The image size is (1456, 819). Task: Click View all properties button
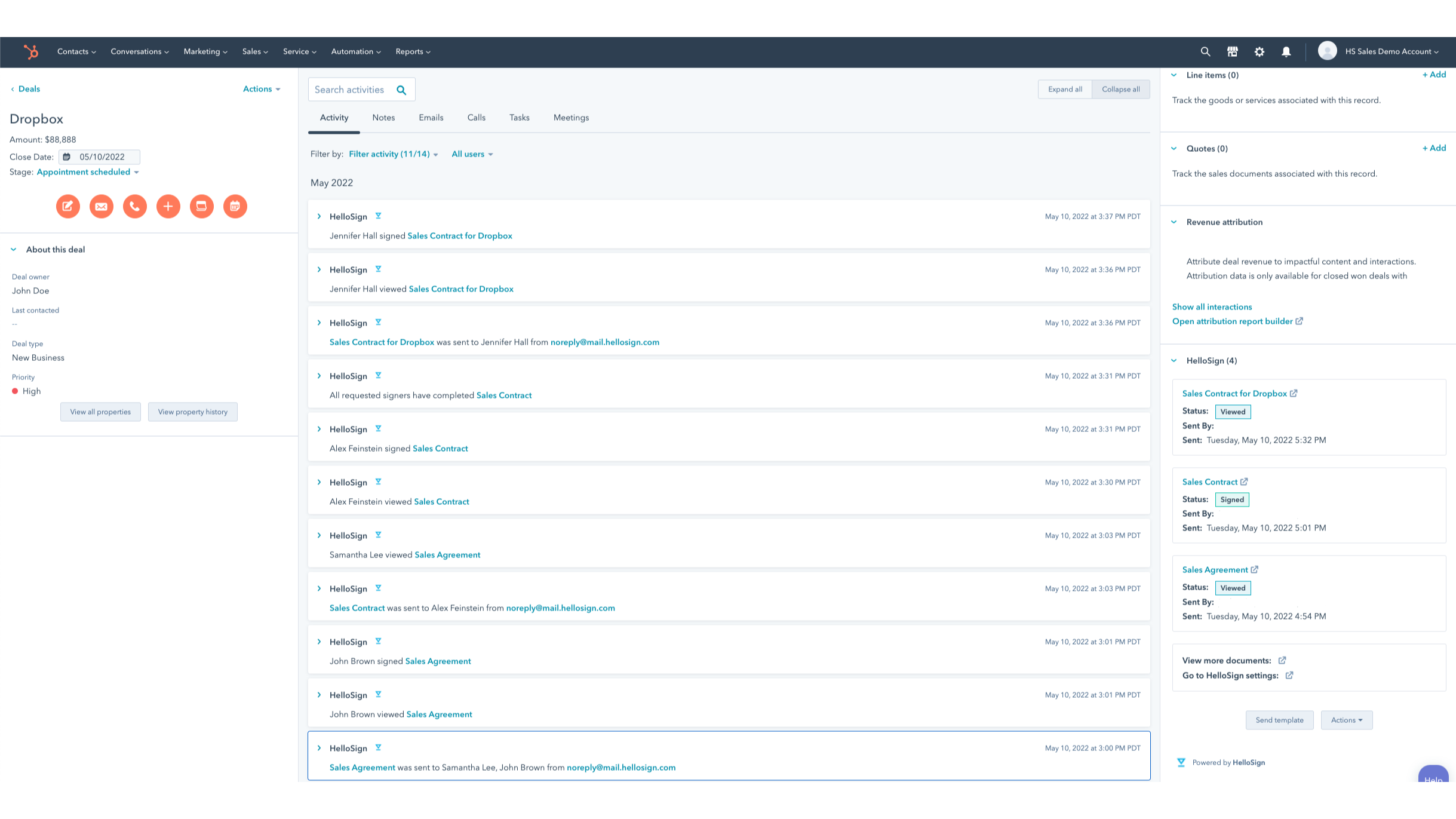[x=100, y=412]
